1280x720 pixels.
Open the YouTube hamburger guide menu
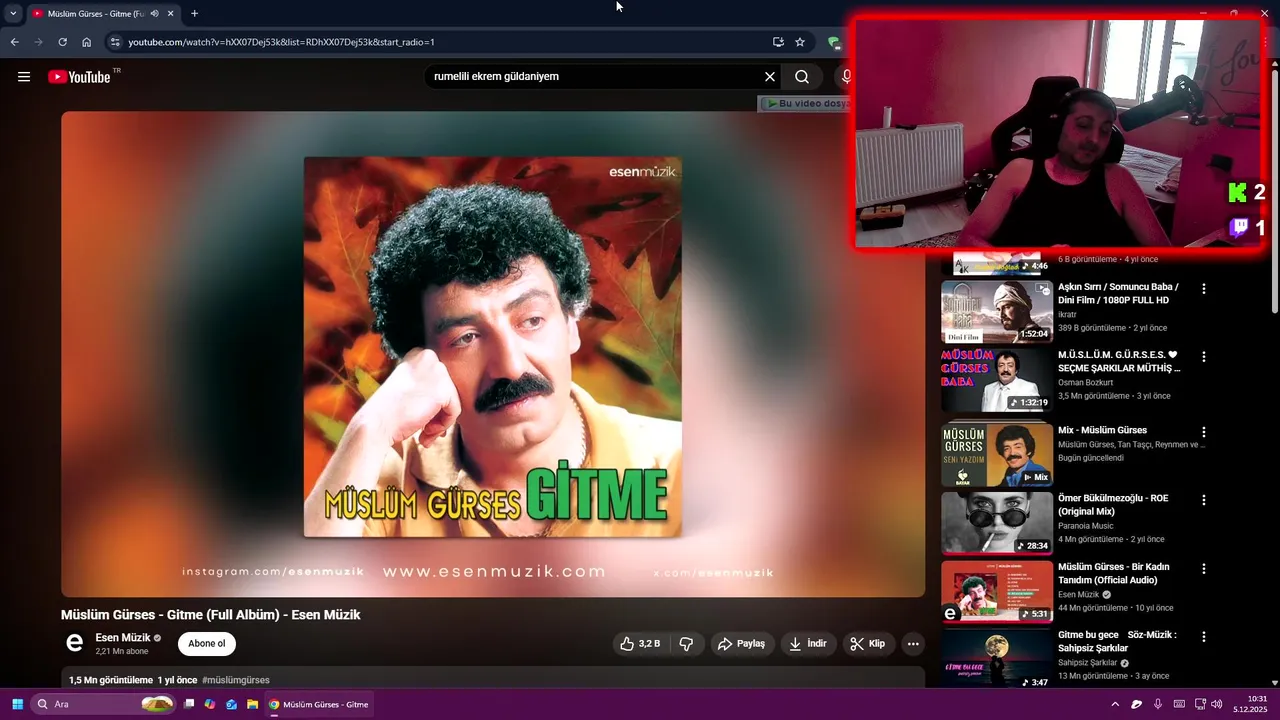[x=24, y=77]
